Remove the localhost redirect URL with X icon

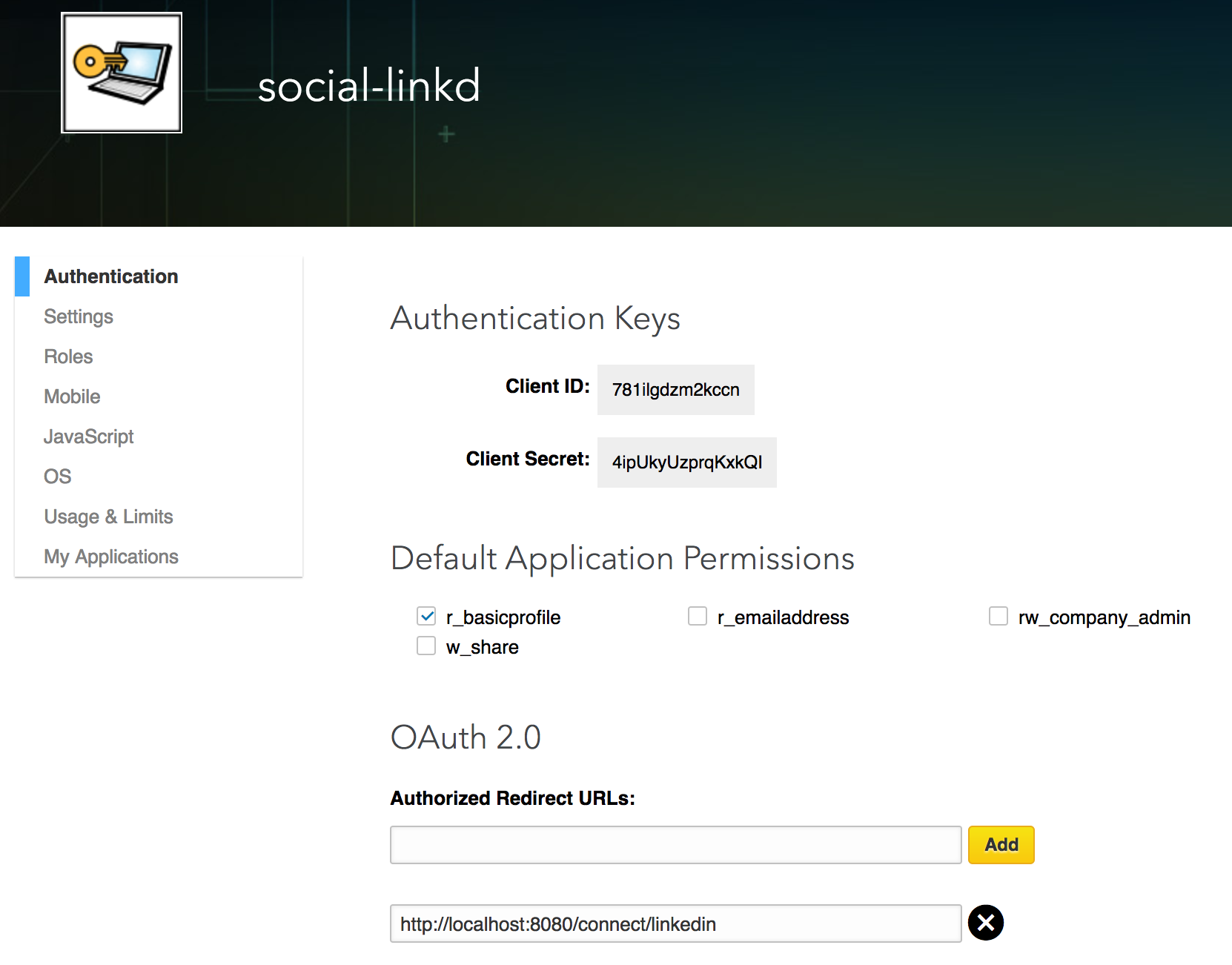click(x=986, y=923)
